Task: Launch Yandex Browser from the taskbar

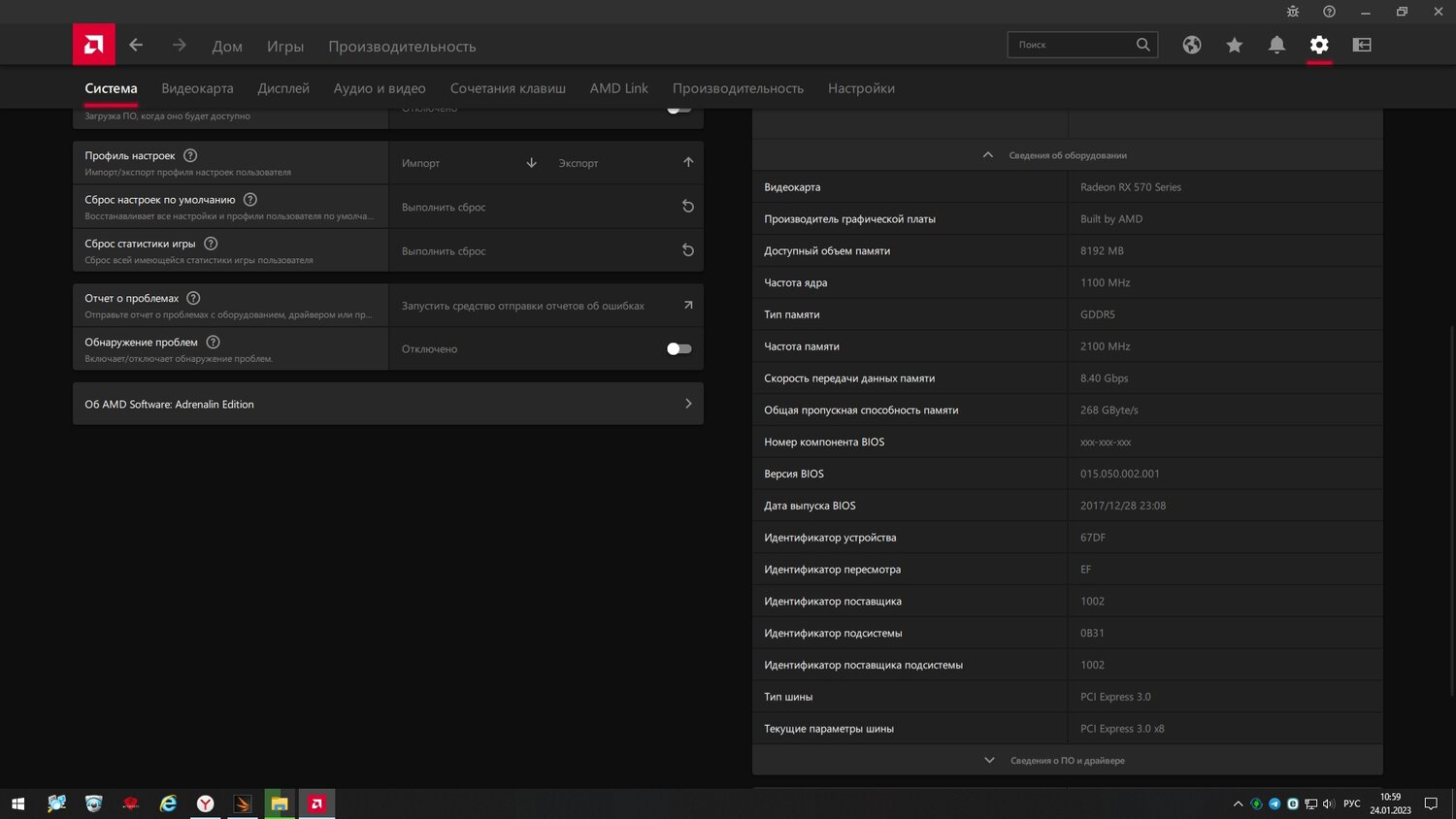Action: tap(206, 803)
